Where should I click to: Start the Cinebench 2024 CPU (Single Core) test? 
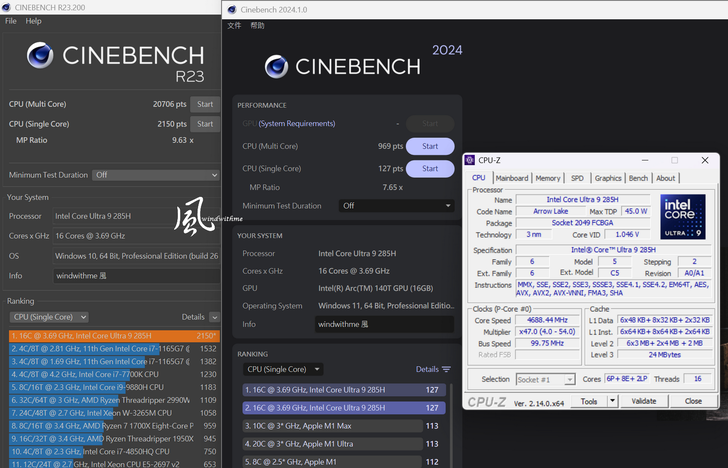pos(430,169)
